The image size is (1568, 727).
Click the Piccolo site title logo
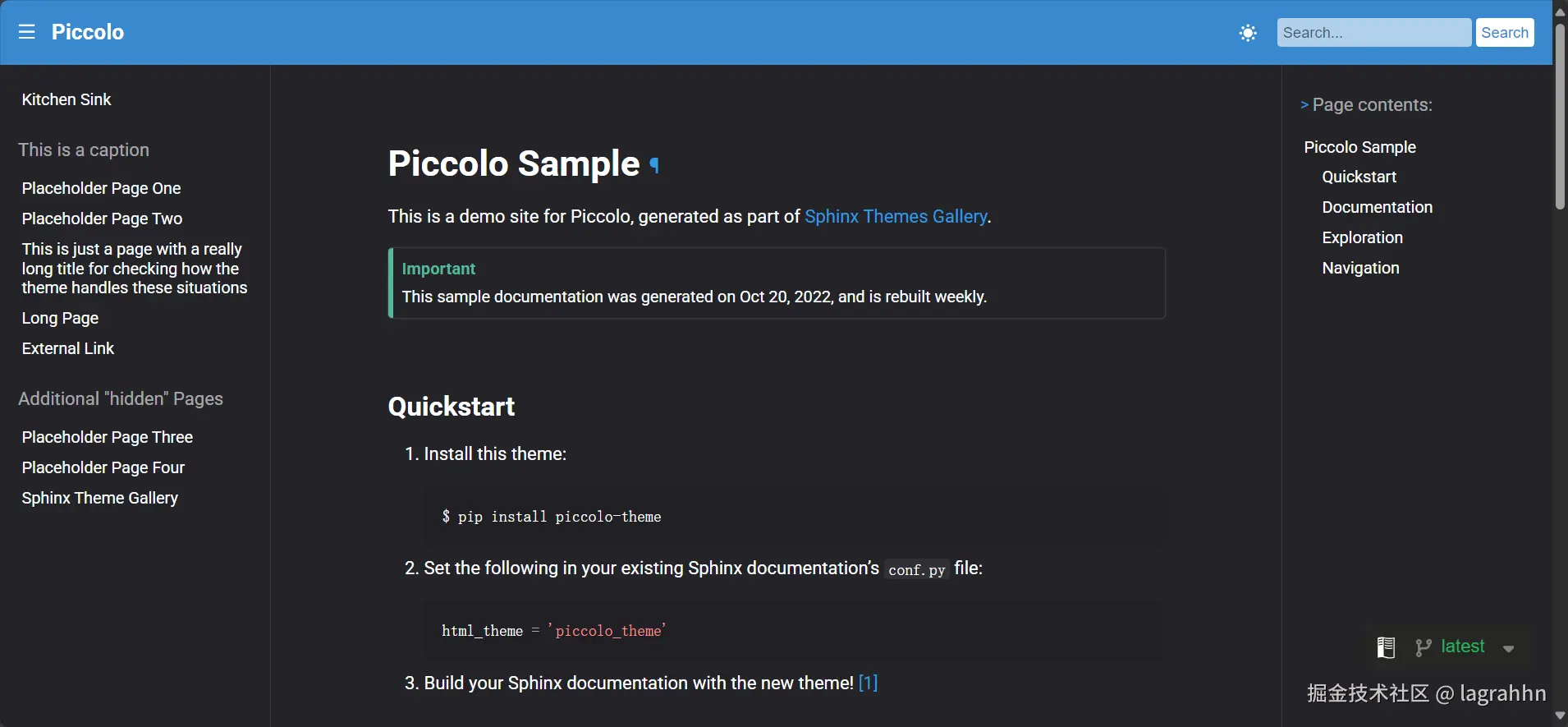click(x=88, y=32)
